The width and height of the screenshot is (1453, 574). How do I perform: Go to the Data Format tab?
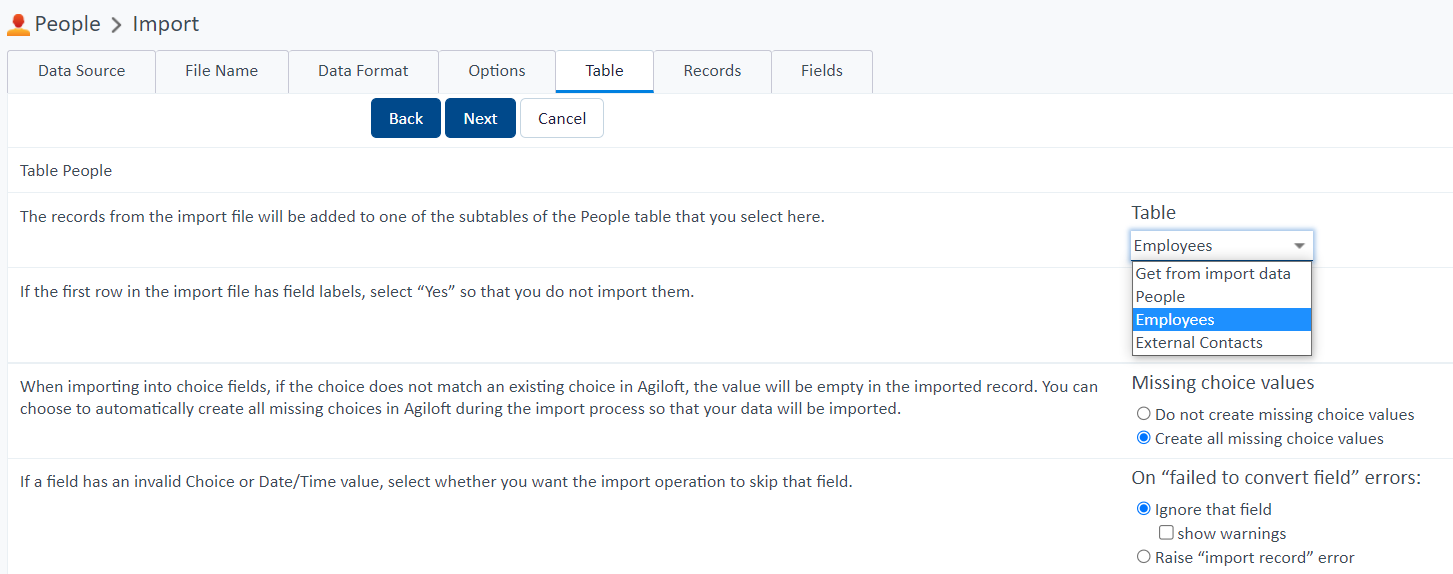click(x=363, y=71)
